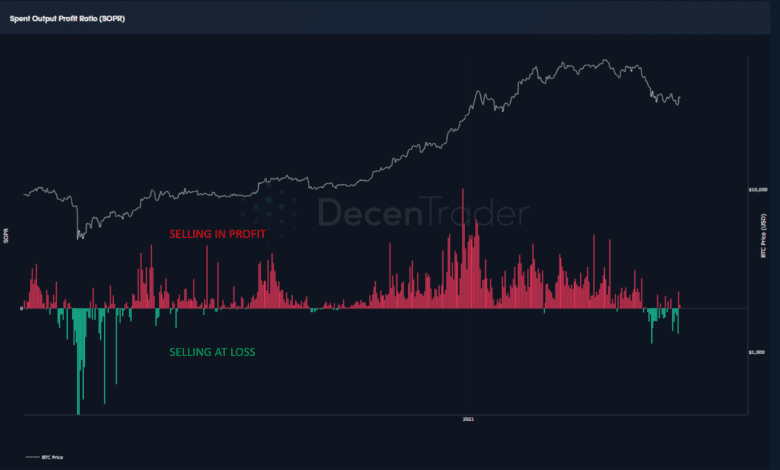Click the BTC Price legend line swatch
This screenshot has width=780, height=470.
point(32,457)
